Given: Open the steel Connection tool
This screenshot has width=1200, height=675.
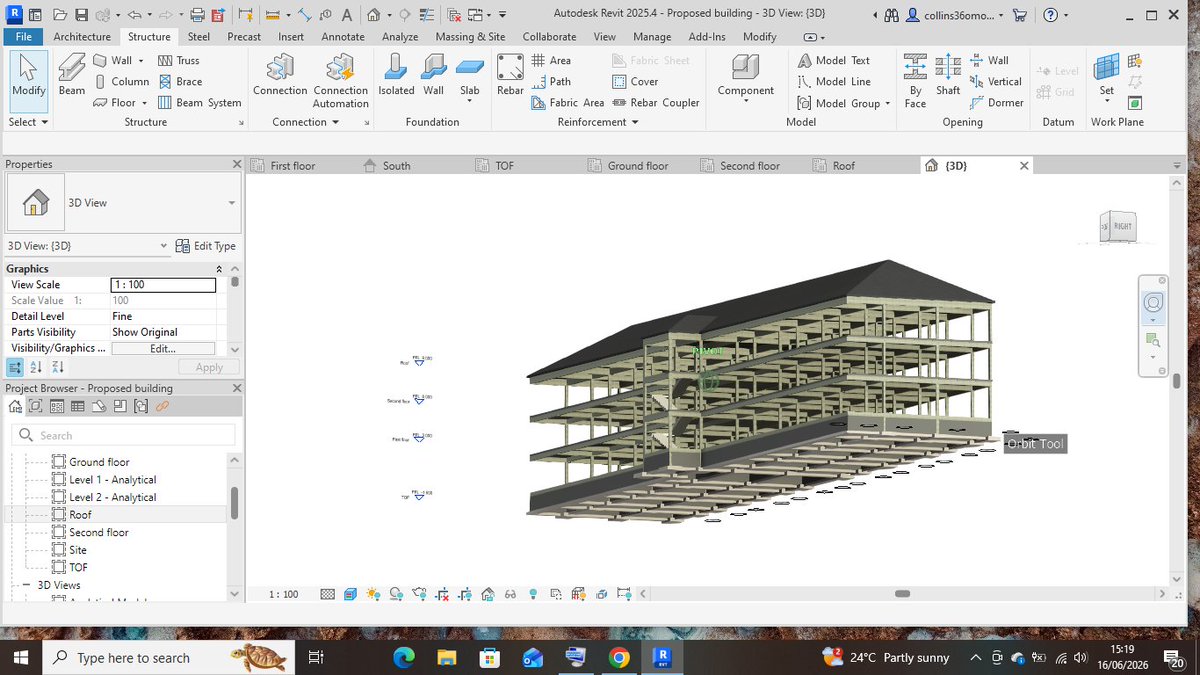Looking at the screenshot, I should [x=280, y=76].
